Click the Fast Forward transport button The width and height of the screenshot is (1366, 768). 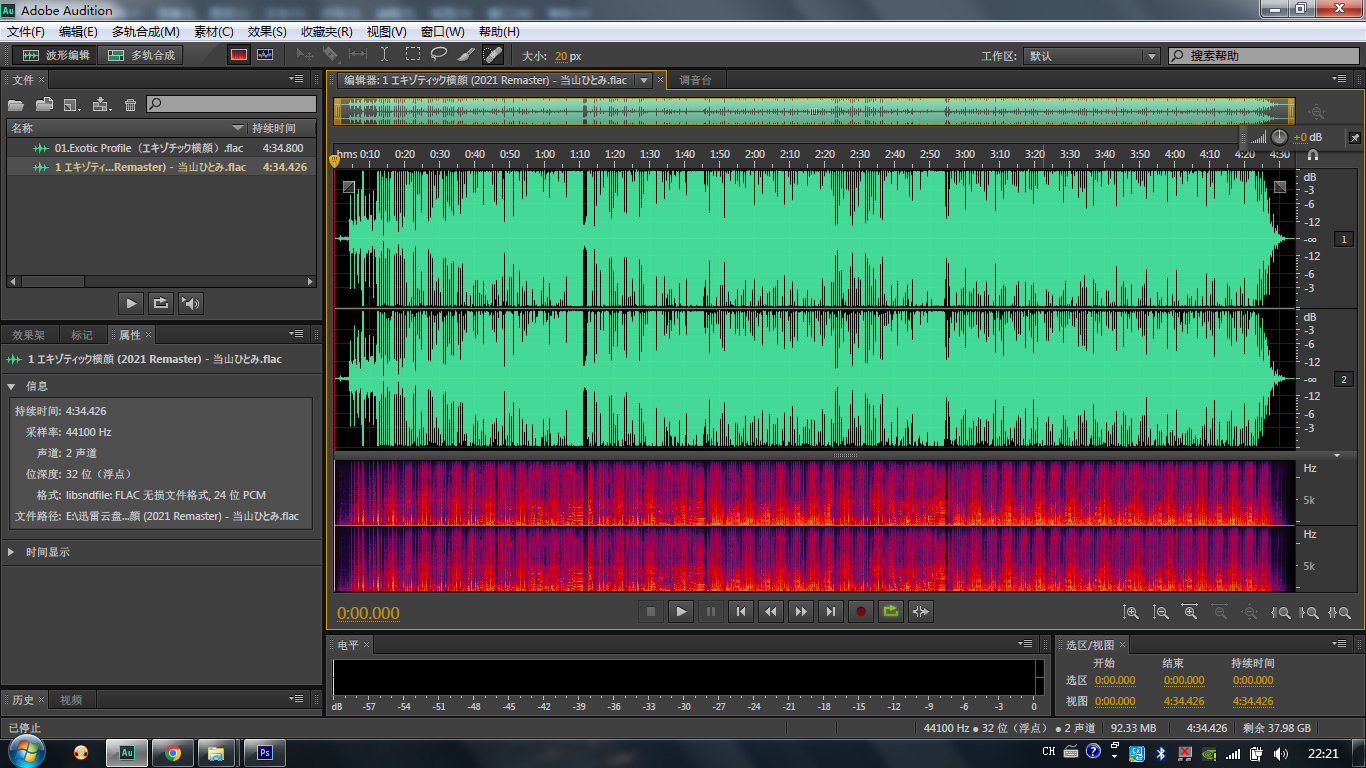click(x=801, y=611)
